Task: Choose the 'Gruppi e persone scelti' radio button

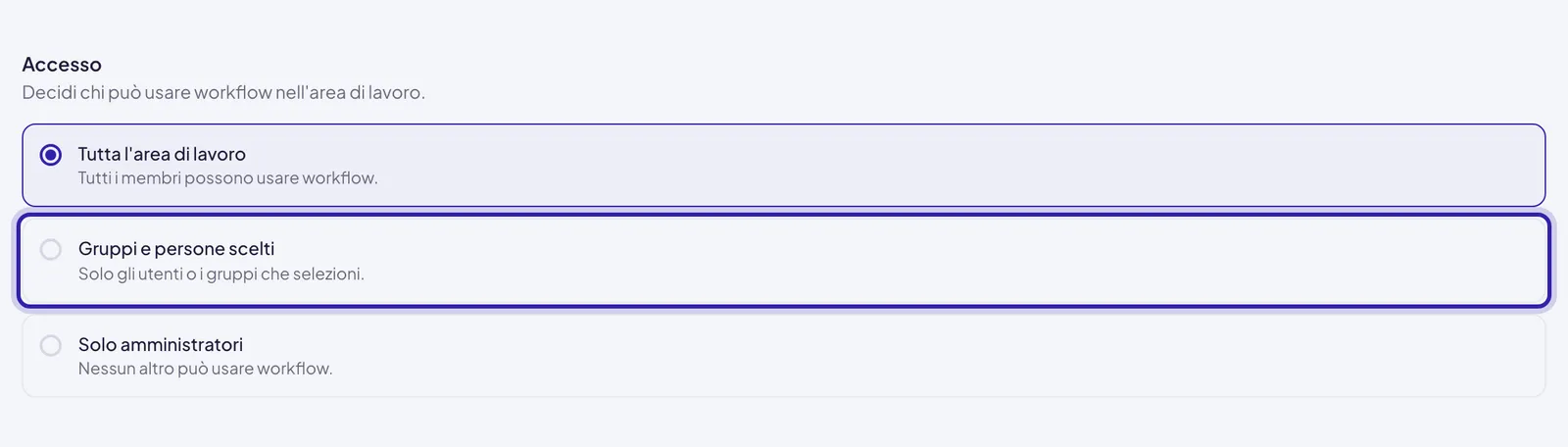Action: [51, 250]
